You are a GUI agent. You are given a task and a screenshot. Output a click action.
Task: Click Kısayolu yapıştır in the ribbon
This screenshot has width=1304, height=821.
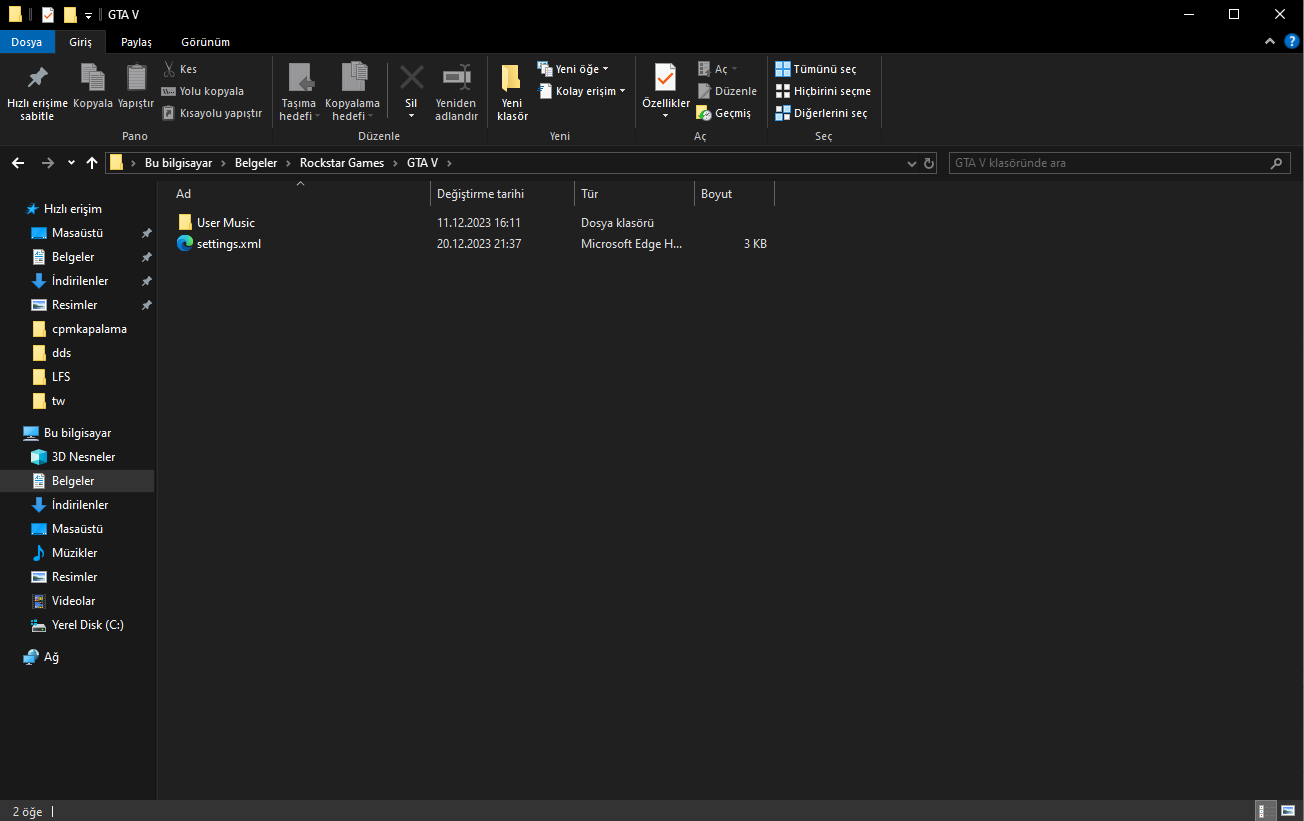click(212, 113)
